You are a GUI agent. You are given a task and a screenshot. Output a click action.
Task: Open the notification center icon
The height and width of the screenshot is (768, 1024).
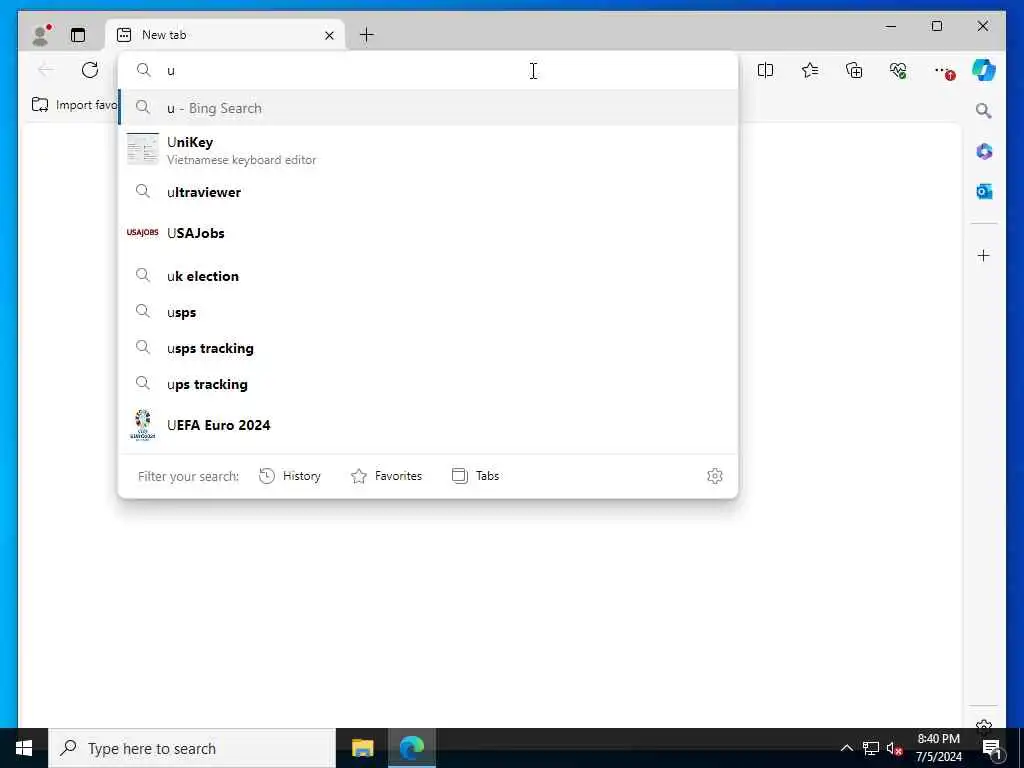[x=992, y=749]
